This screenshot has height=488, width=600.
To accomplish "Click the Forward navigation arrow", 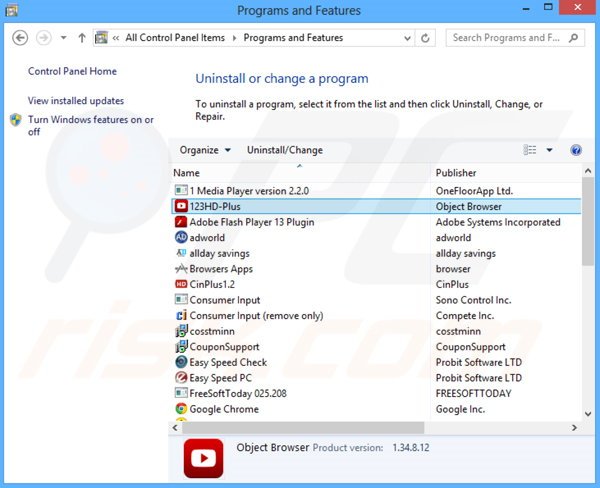I will point(44,38).
